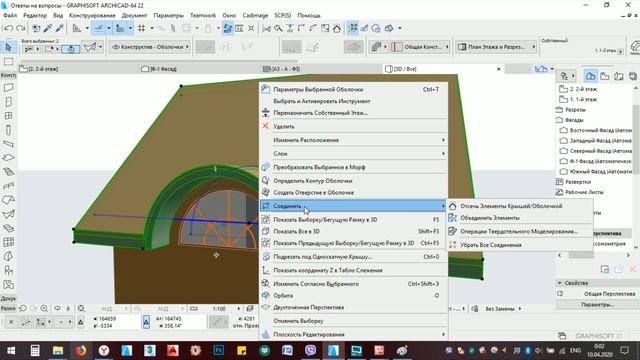Image resolution: width=640 pixels, height=360 pixels.
Task: Select the Zone tool in toolbox
Action: click(8, 284)
